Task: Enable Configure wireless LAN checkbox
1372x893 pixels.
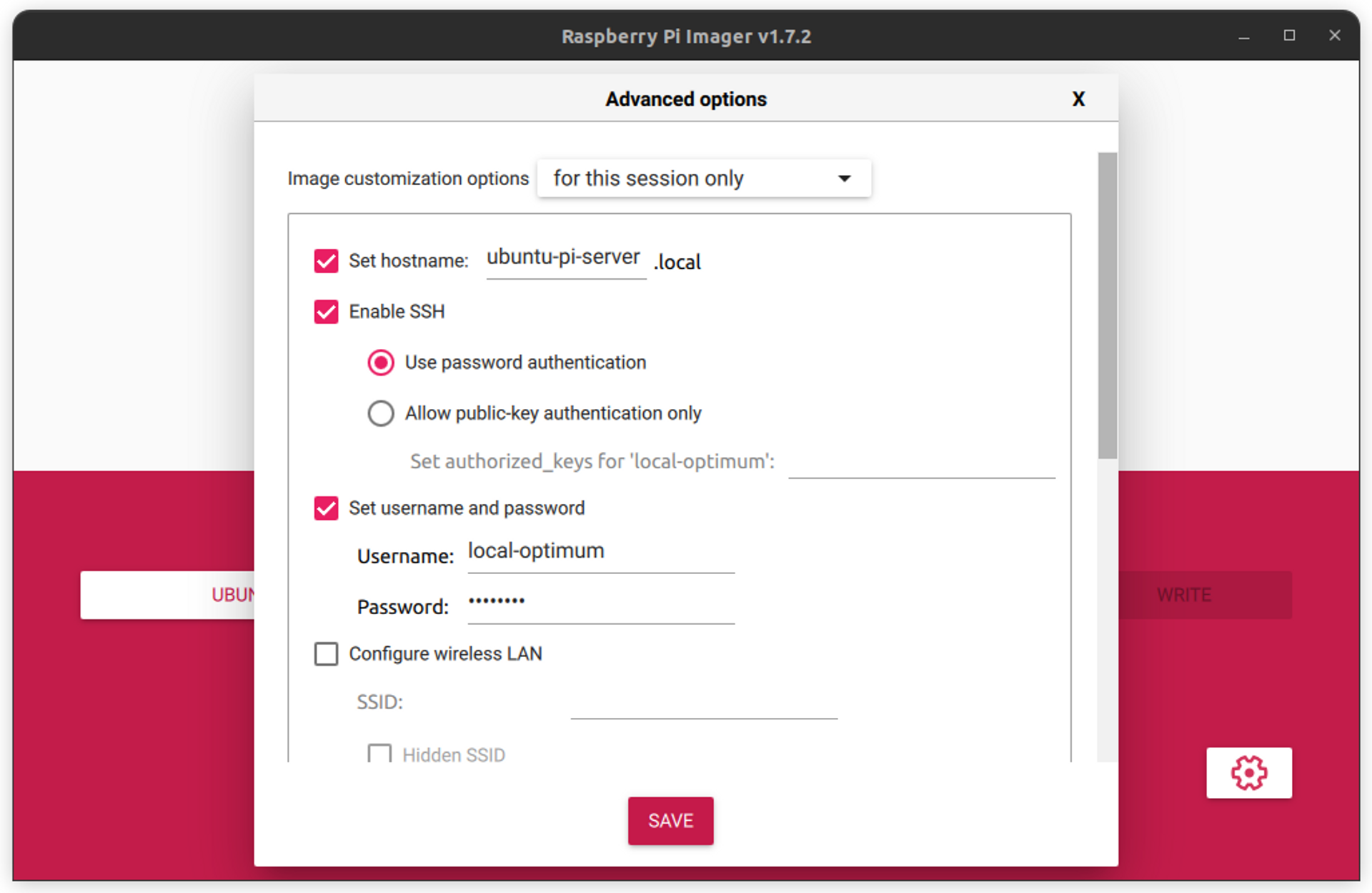Action: pos(327,653)
